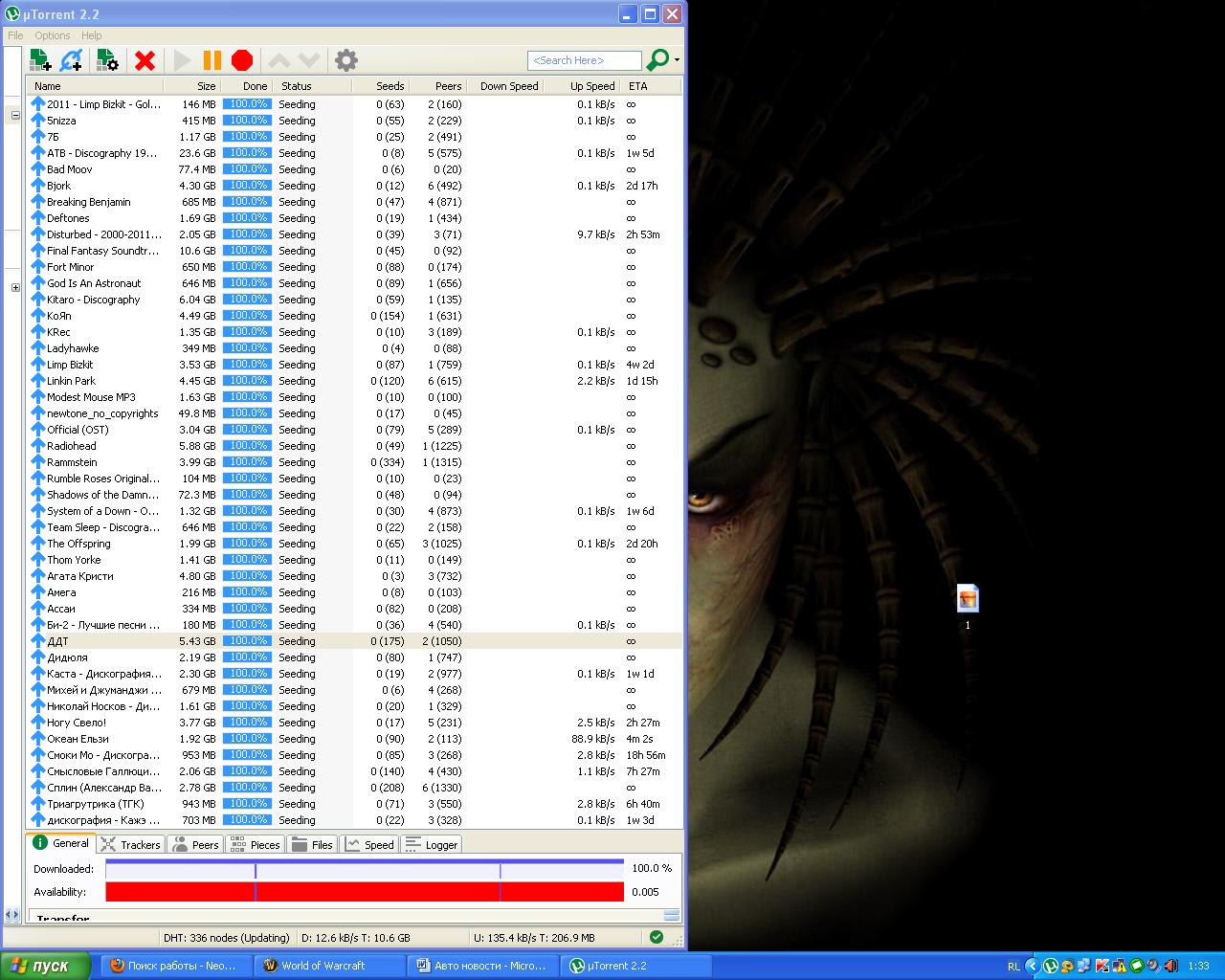The image size is (1225, 980).
Task: Select the Radiohead torrent row
Action: [355, 446]
